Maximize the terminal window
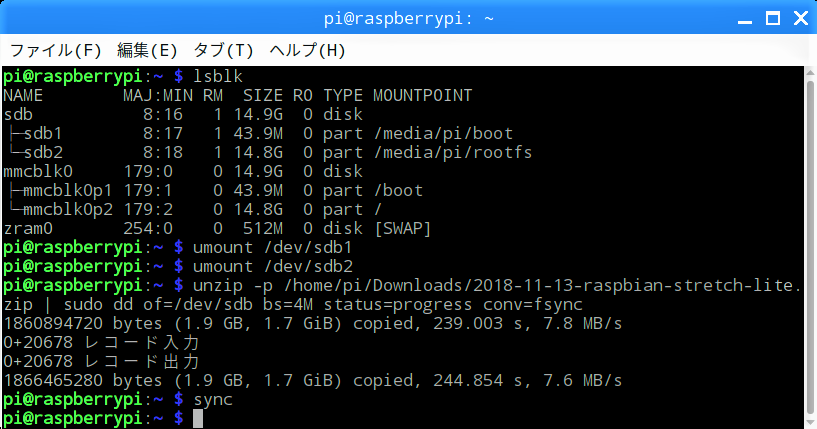Viewport: 817px width, 429px height. [773, 19]
